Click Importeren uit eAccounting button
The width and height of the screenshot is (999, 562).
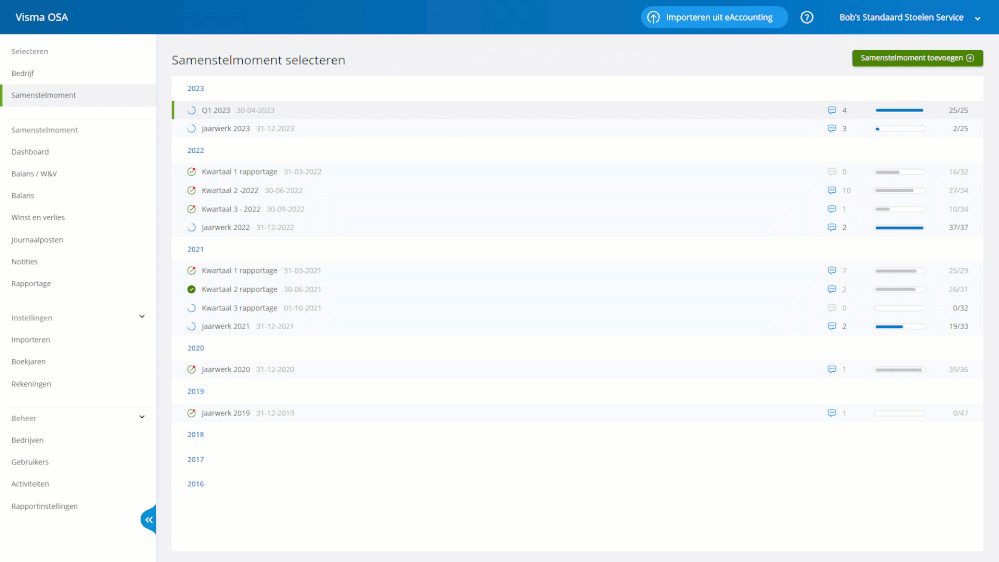coord(714,17)
